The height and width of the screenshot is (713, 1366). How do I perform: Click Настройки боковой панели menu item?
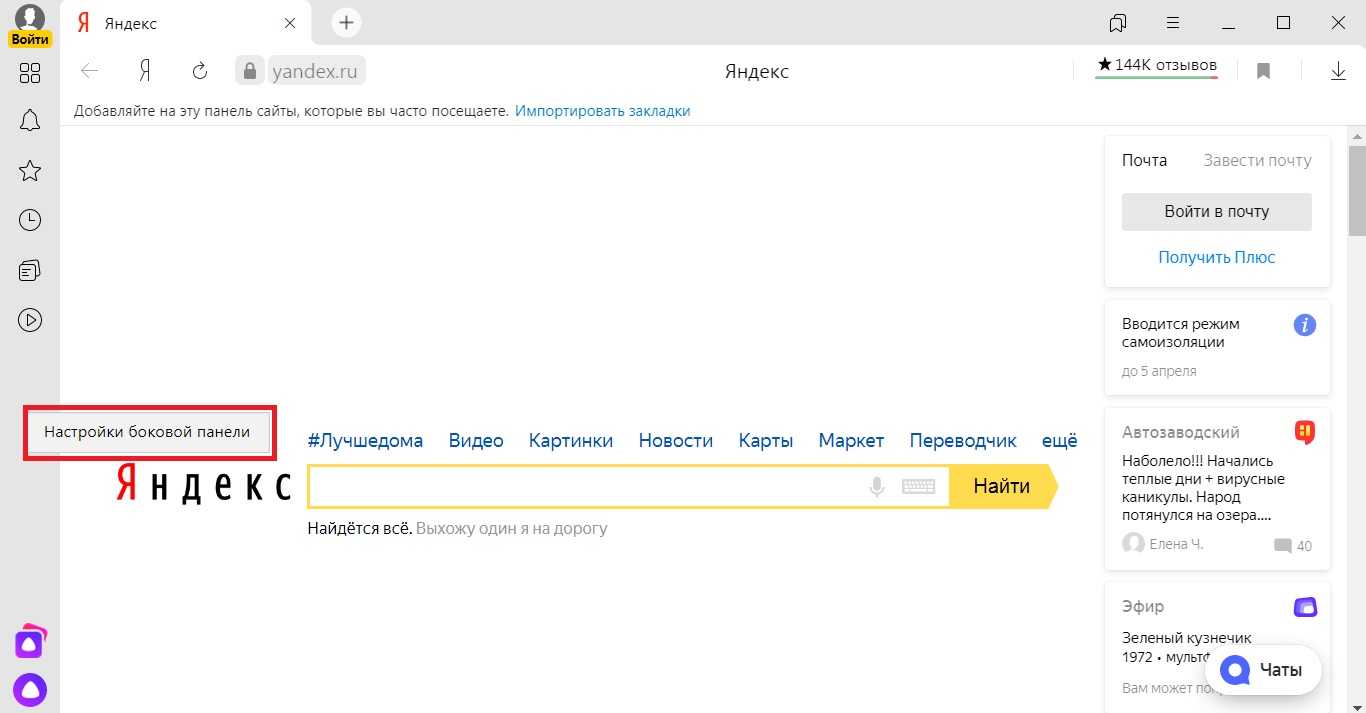tap(147, 432)
